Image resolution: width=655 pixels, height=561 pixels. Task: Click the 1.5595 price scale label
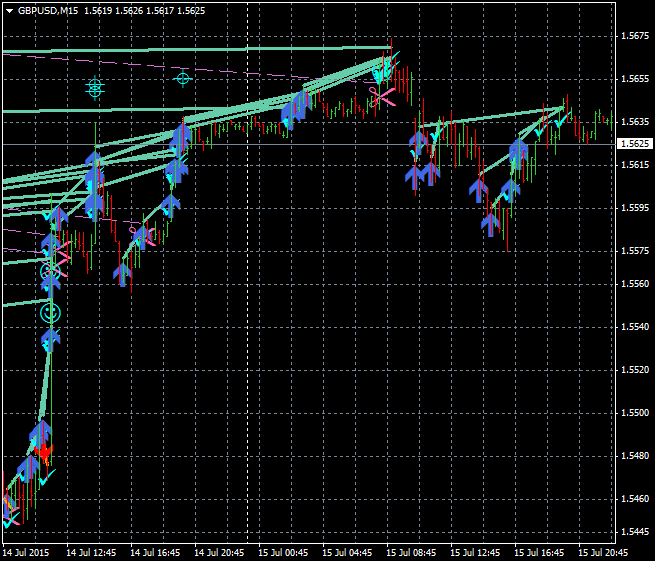coord(635,208)
